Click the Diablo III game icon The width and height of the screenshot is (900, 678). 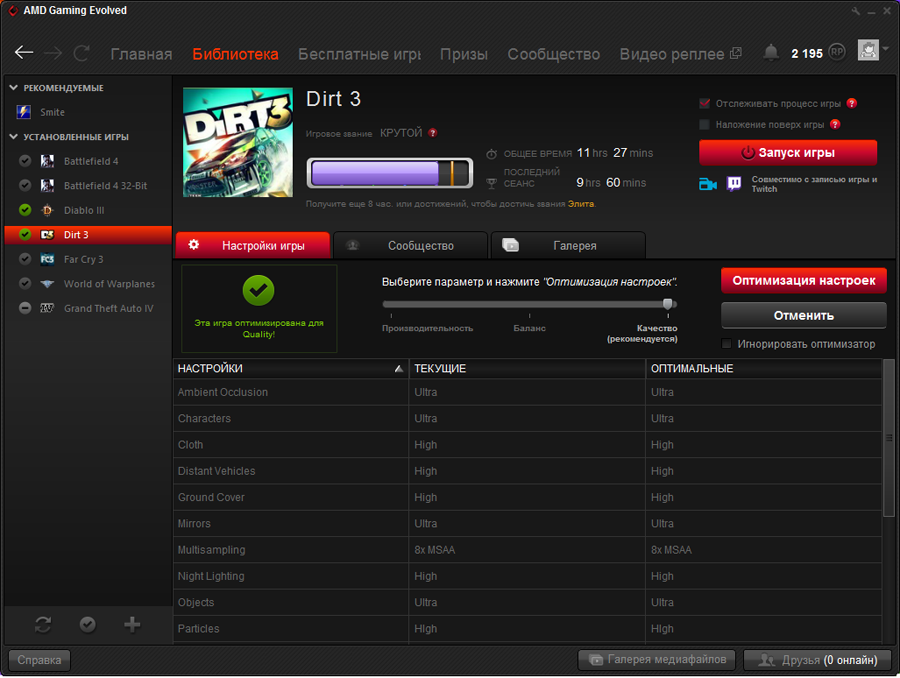(x=47, y=210)
